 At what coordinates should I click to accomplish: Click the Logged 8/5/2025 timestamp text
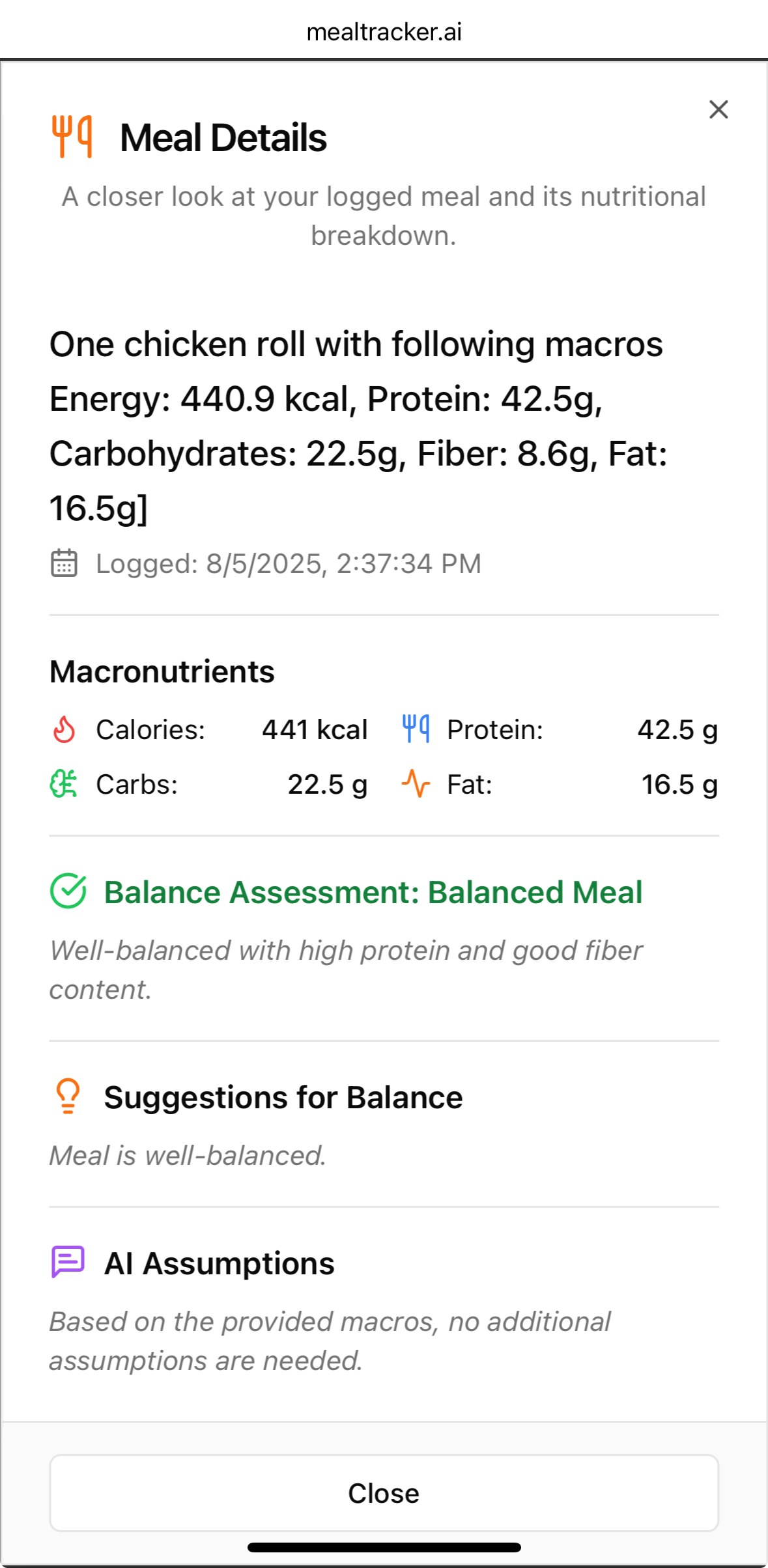(289, 564)
